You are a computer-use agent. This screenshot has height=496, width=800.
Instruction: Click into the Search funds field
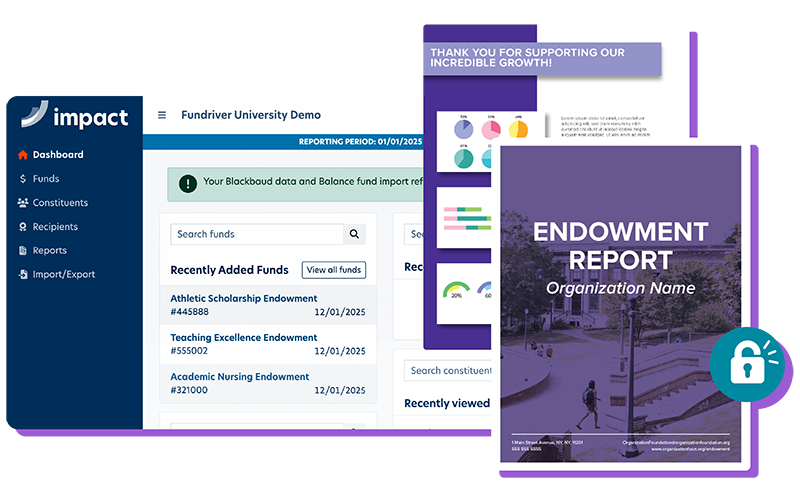(256, 234)
